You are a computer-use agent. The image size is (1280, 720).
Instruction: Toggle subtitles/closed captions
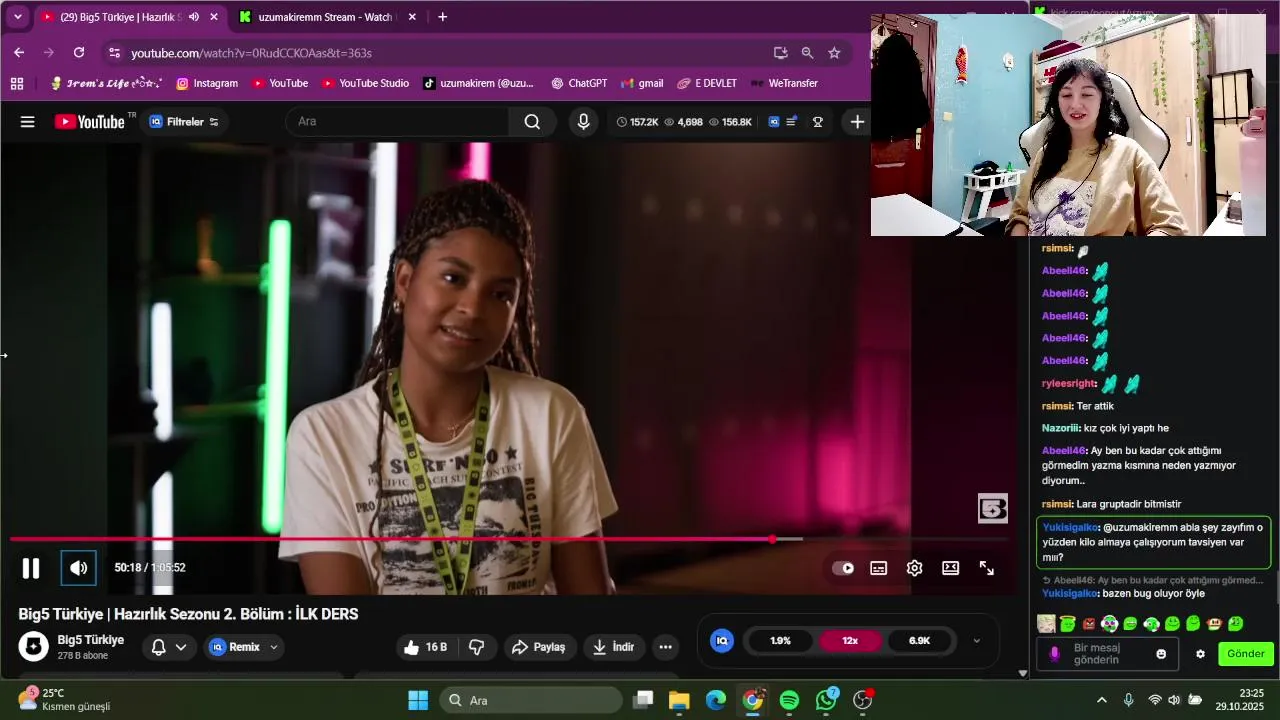click(x=878, y=568)
